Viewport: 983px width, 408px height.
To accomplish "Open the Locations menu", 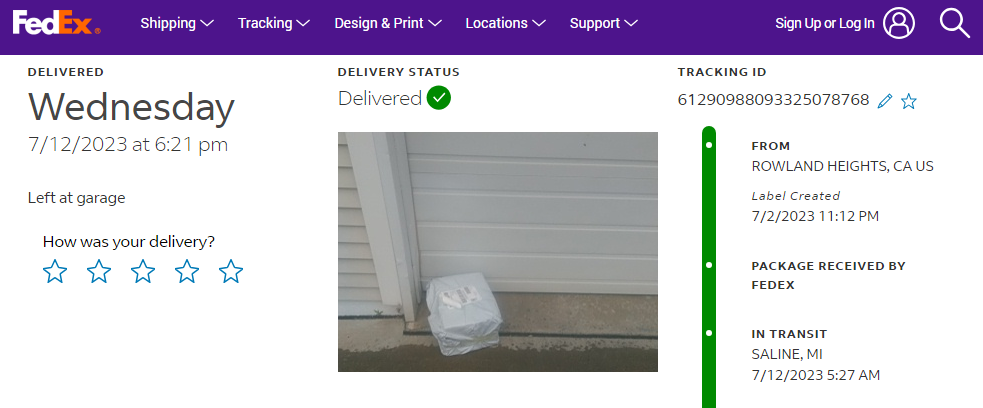I will pos(505,23).
